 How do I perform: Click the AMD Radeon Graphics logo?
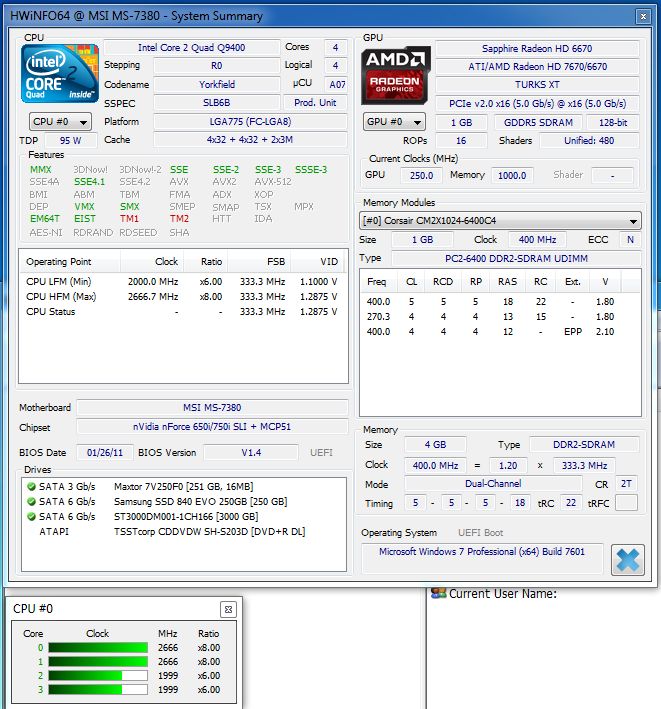pyautogui.click(x=396, y=76)
